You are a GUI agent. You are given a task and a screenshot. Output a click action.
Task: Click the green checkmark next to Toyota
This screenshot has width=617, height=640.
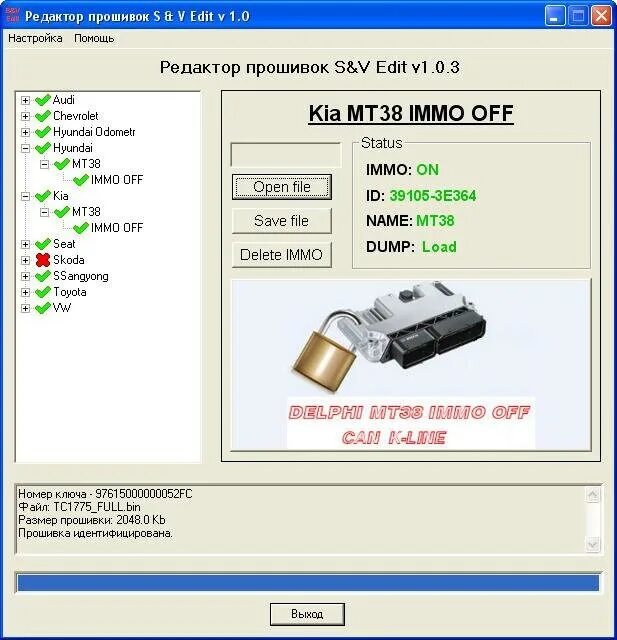point(43,292)
